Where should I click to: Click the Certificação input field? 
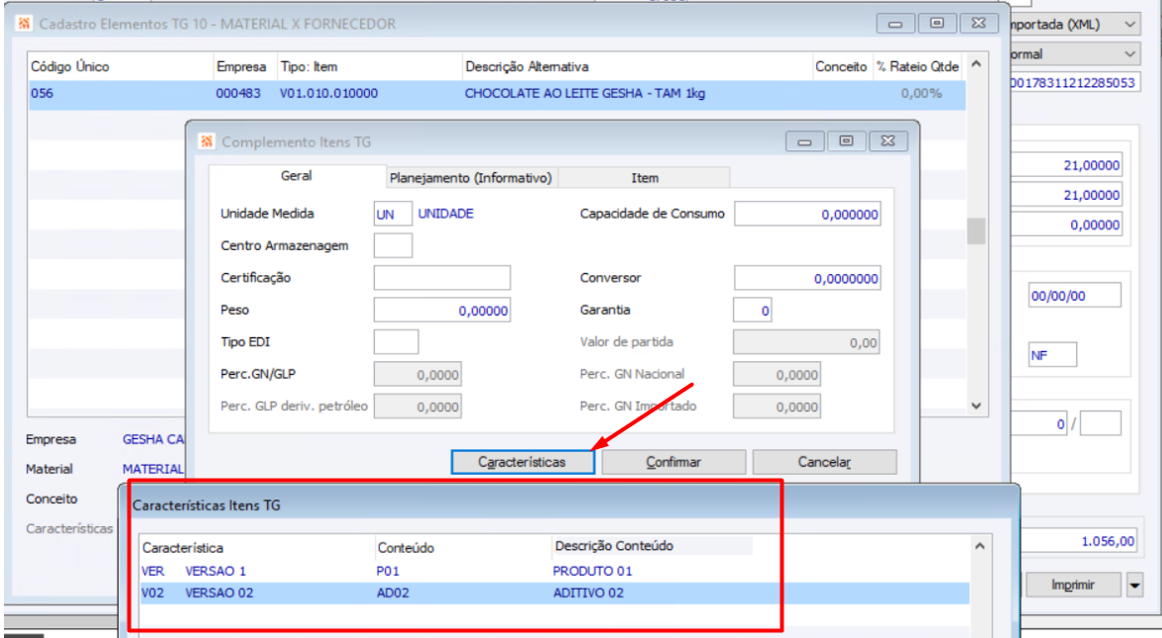click(442, 278)
